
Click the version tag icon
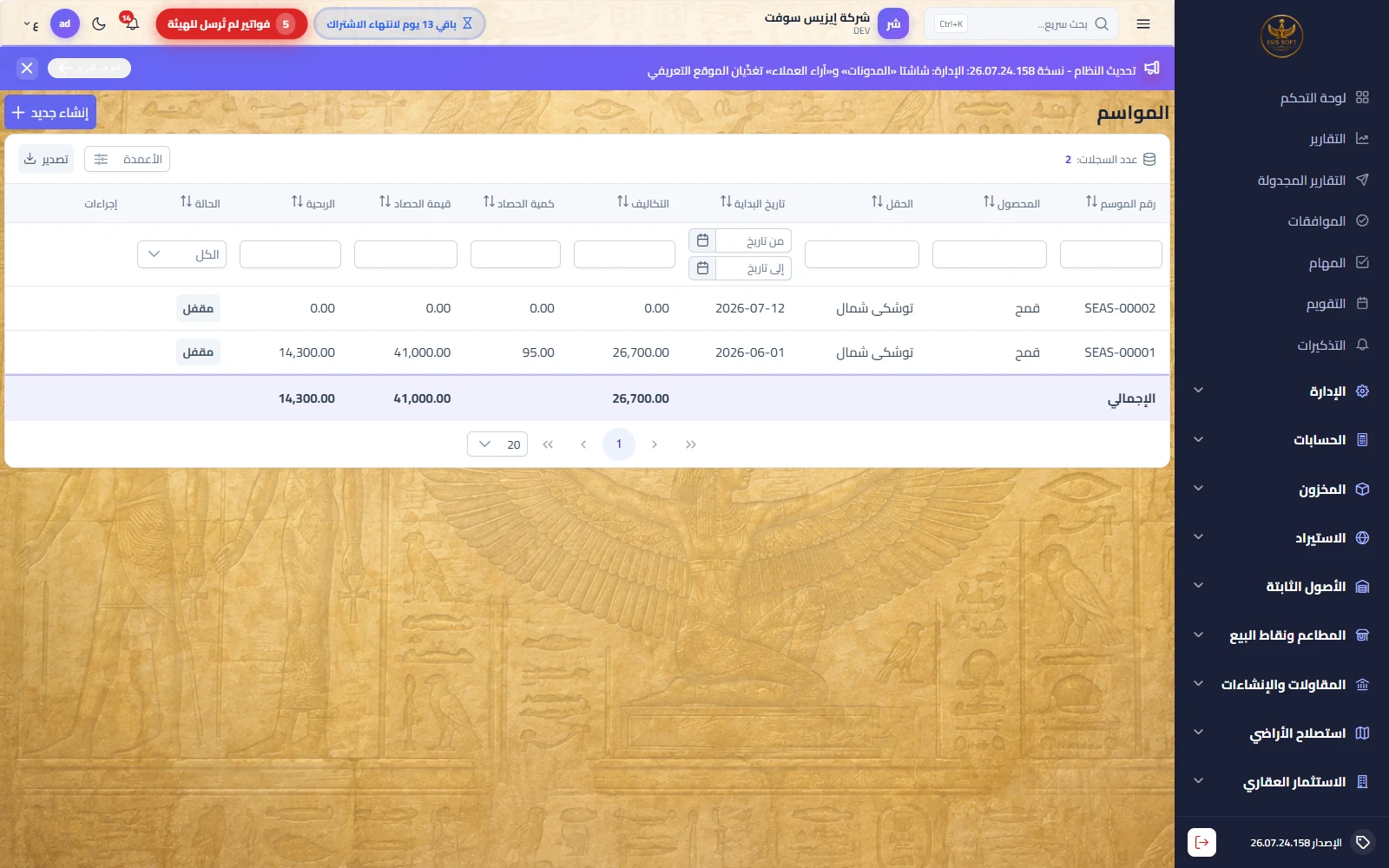coord(1363,842)
